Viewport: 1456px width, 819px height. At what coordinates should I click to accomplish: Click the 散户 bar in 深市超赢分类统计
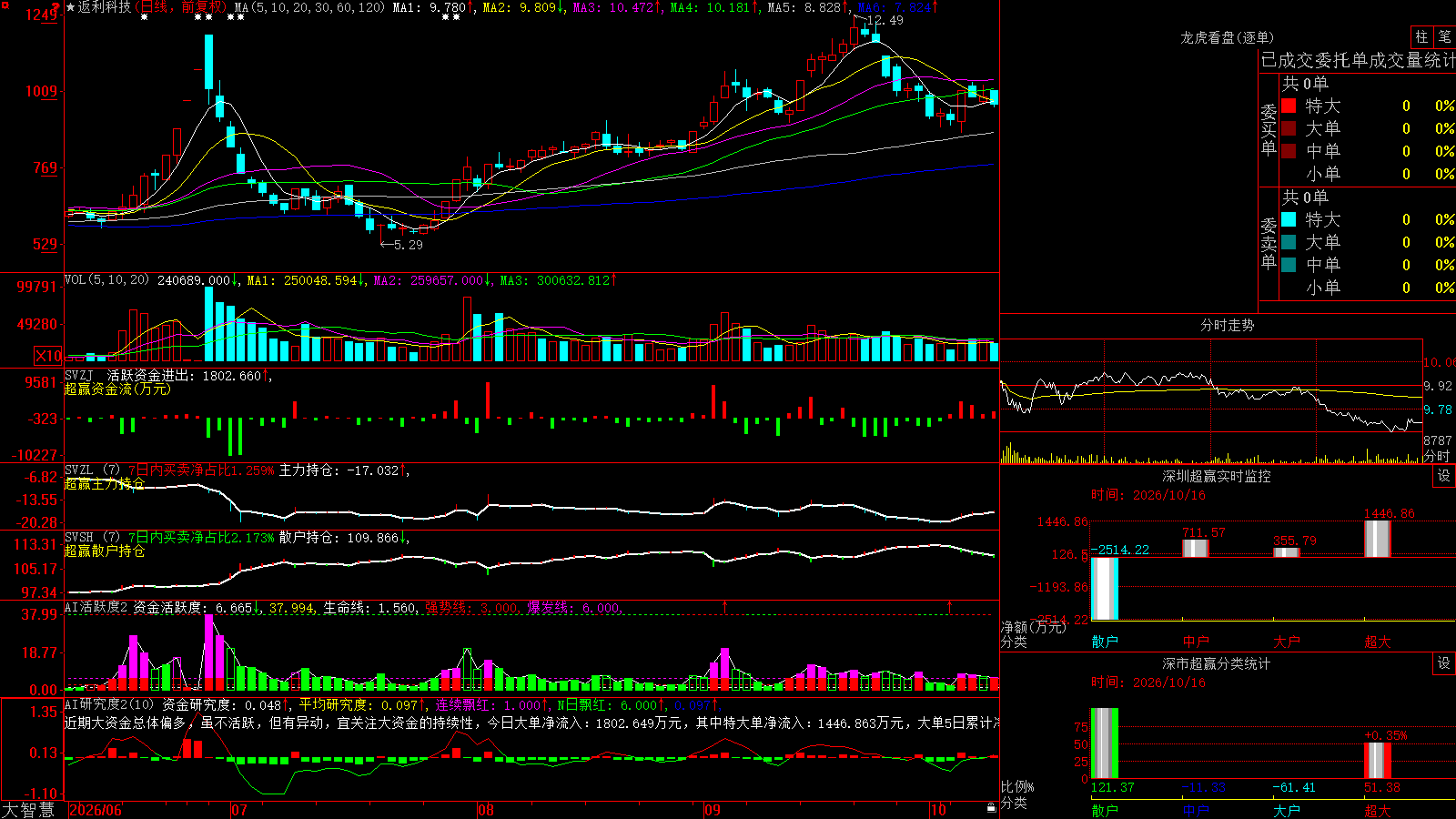click(1105, 743)
